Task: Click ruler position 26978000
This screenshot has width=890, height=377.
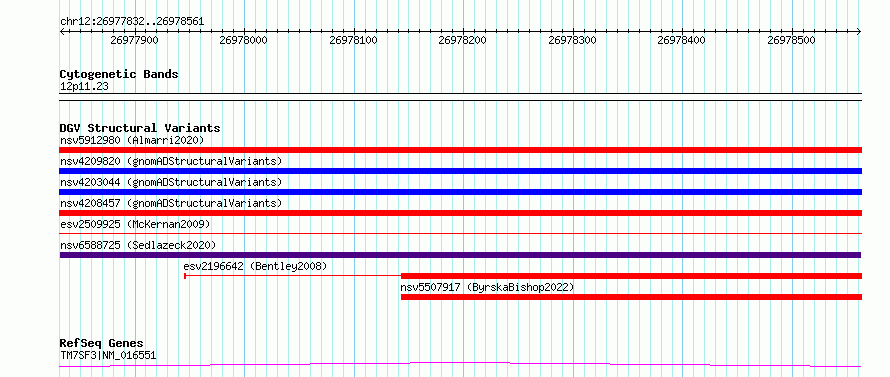Action: click(x=244, y=40)
